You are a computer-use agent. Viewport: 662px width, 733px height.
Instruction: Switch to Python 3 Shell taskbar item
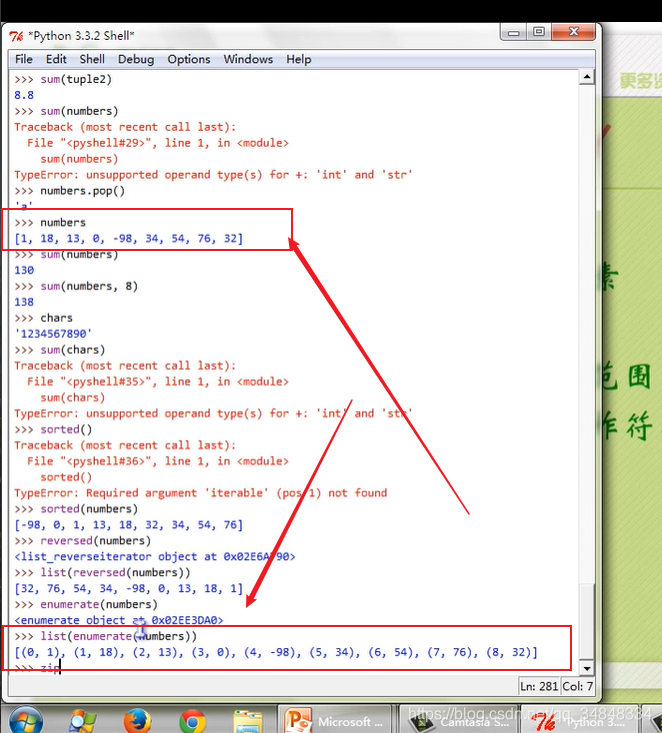click(580, 721)
